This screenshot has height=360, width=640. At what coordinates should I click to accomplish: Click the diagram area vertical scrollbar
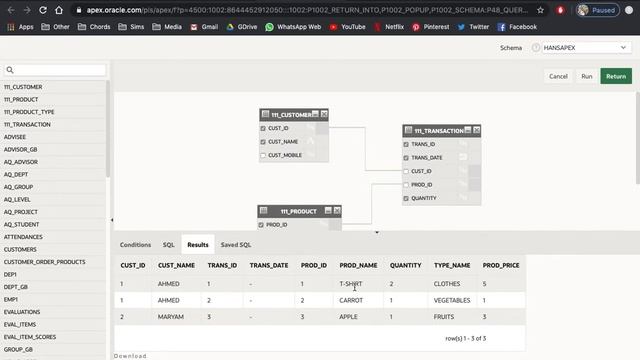click(x=638, y=138)
